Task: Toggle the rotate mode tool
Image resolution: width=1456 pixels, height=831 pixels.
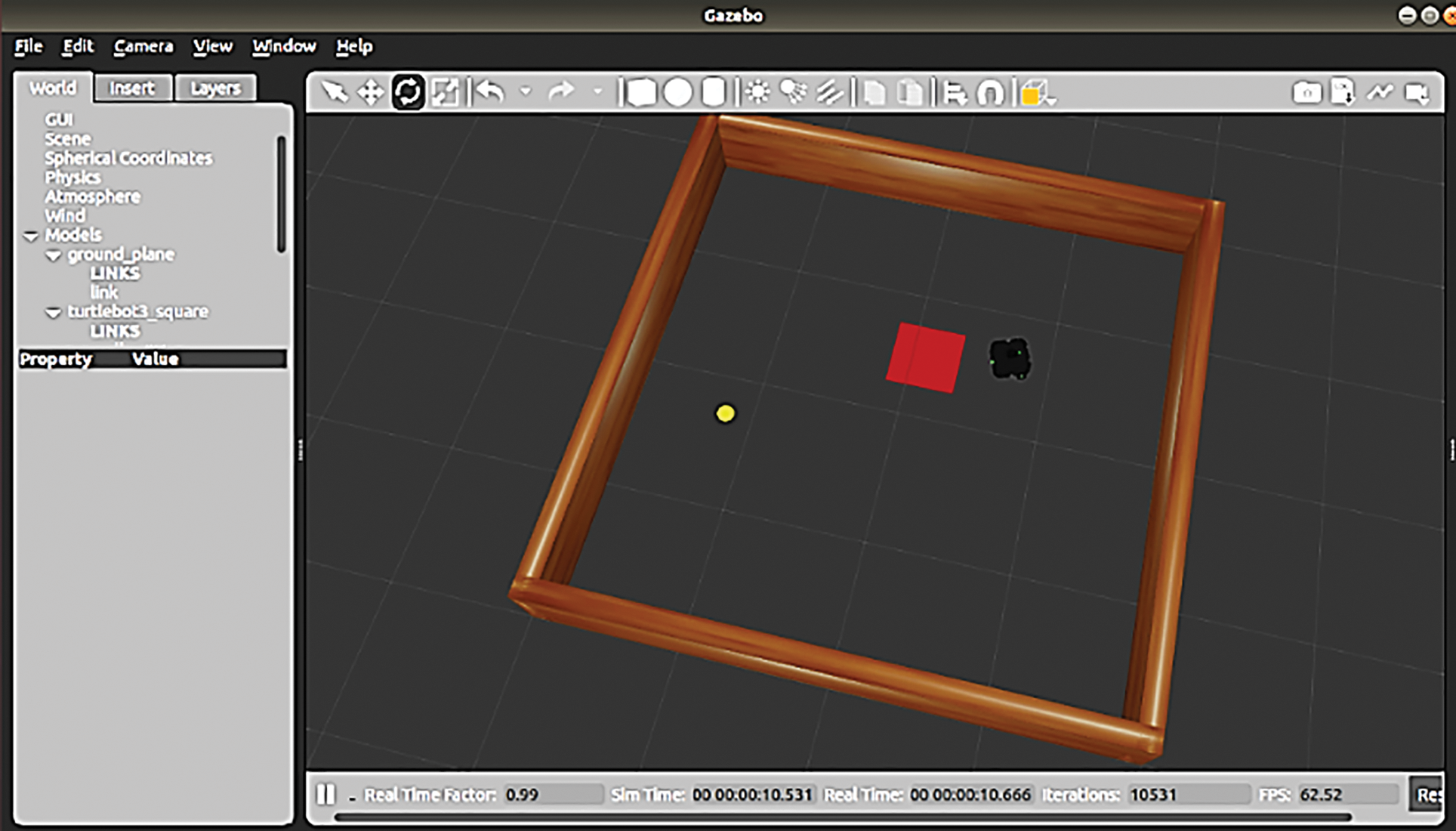Action: [x=408, y=93]
